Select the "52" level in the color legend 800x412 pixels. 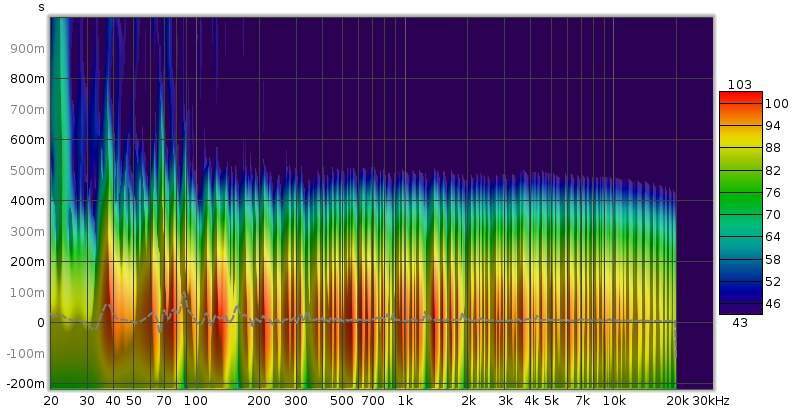click(773, 281)
